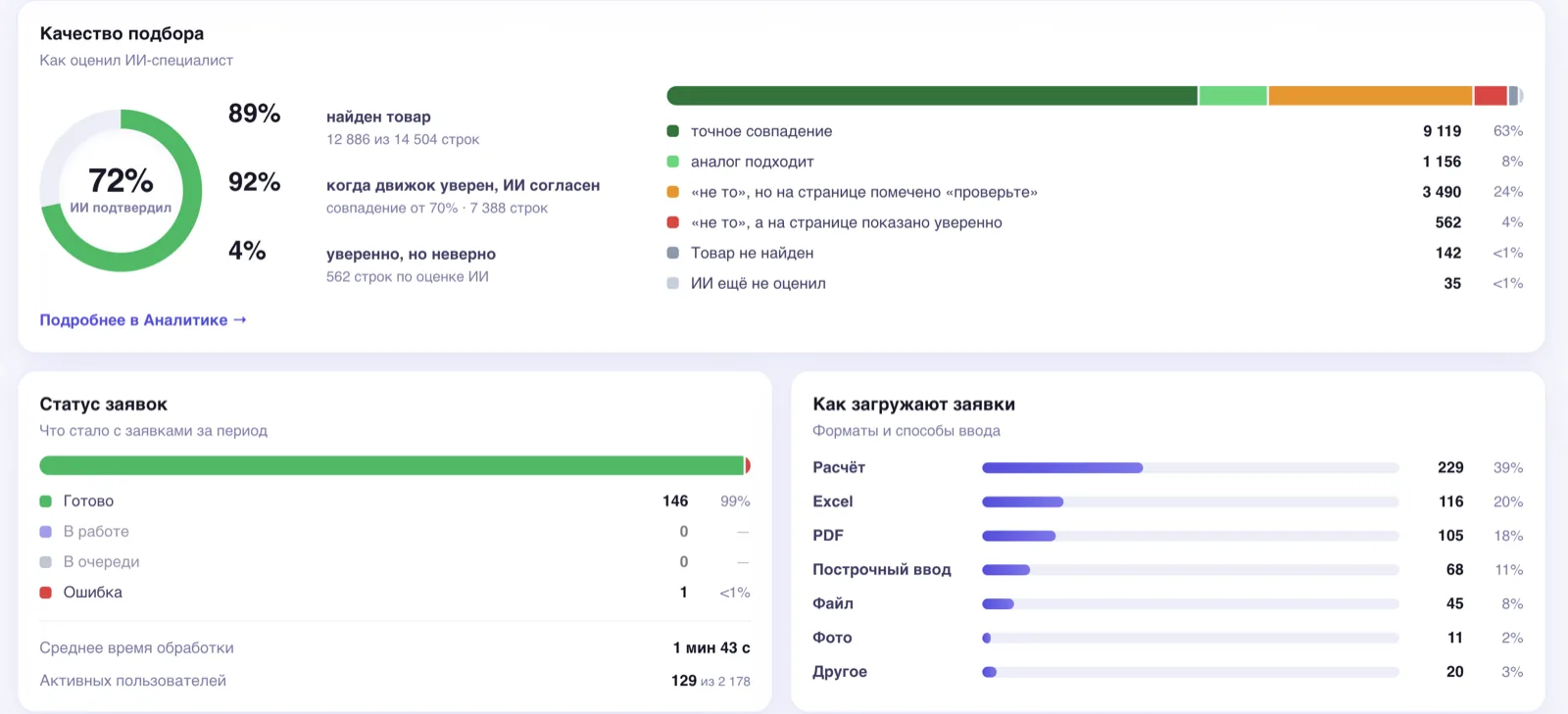Click the orange 'проверьте' legend swatch
The width and height of the screenshot is (1568, 714).
click(673, 192)
